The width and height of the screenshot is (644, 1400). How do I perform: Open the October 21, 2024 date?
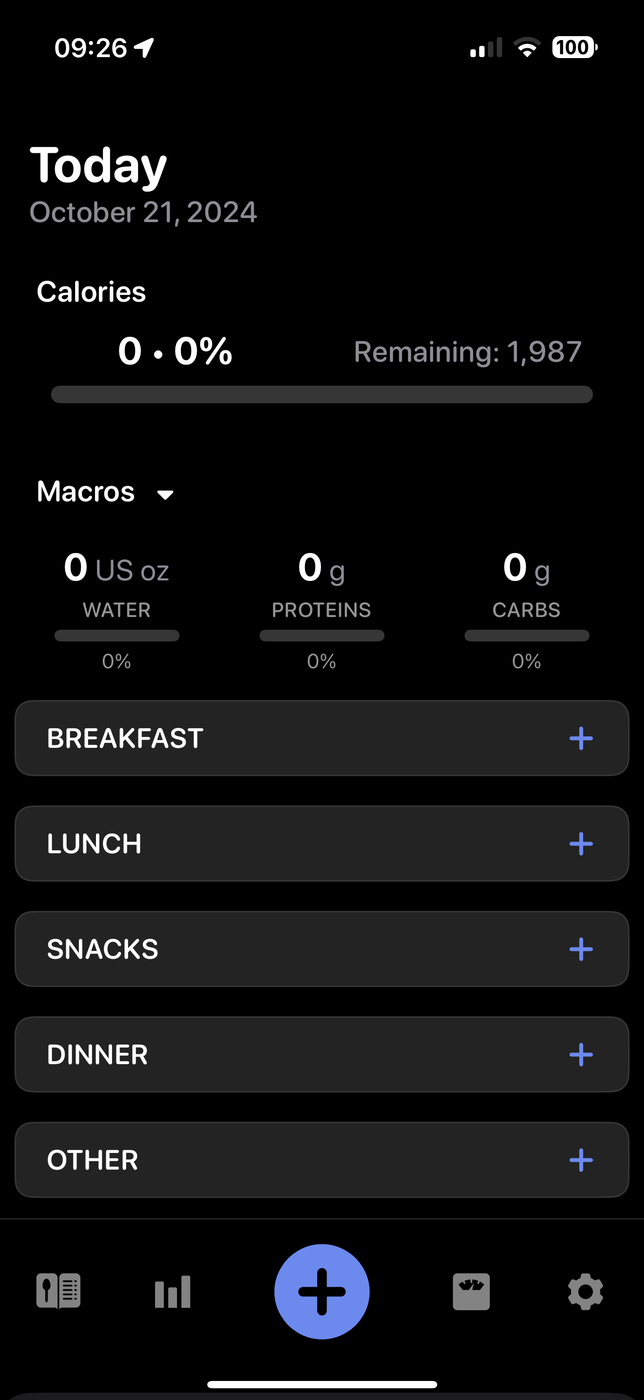[143, 212]
